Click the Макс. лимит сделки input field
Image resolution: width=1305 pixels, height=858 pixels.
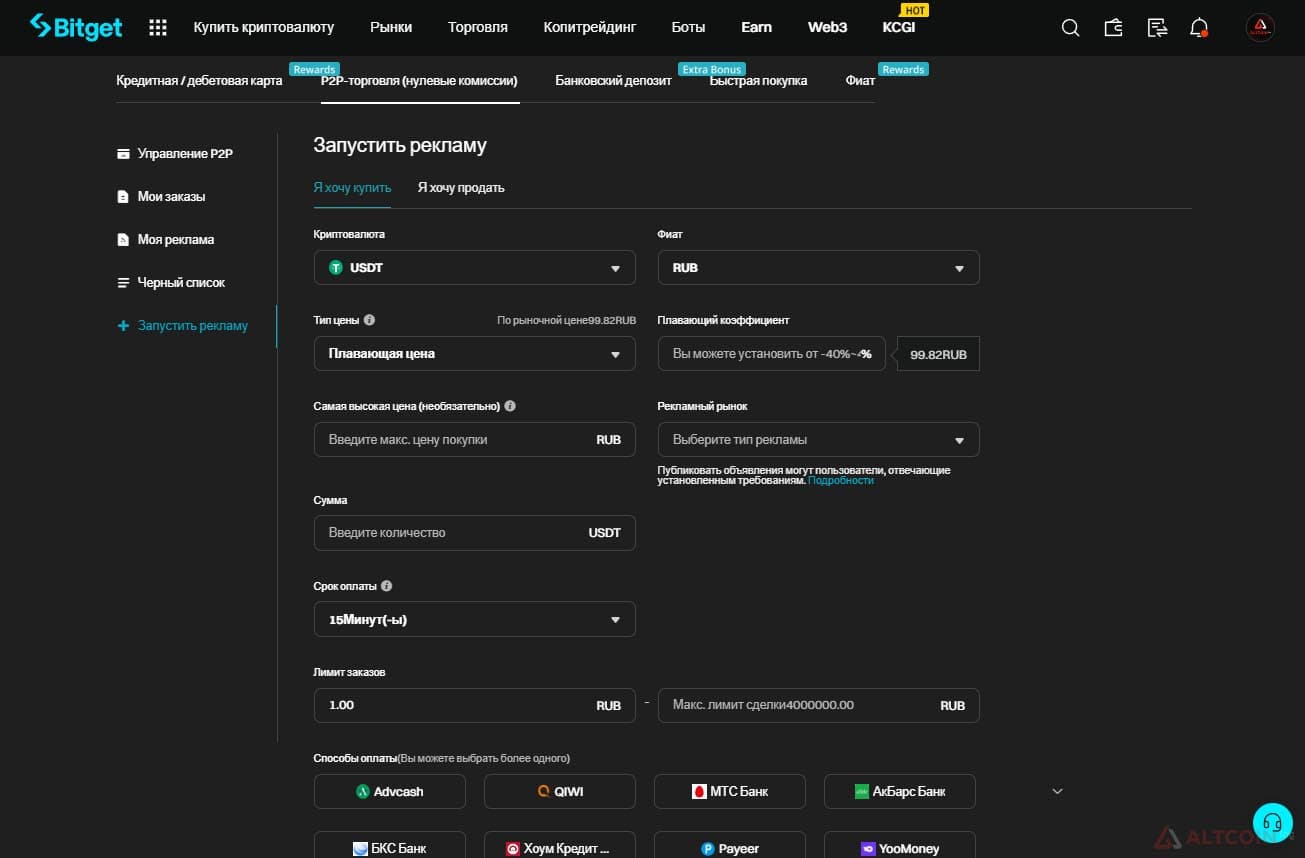coord(819,705)
